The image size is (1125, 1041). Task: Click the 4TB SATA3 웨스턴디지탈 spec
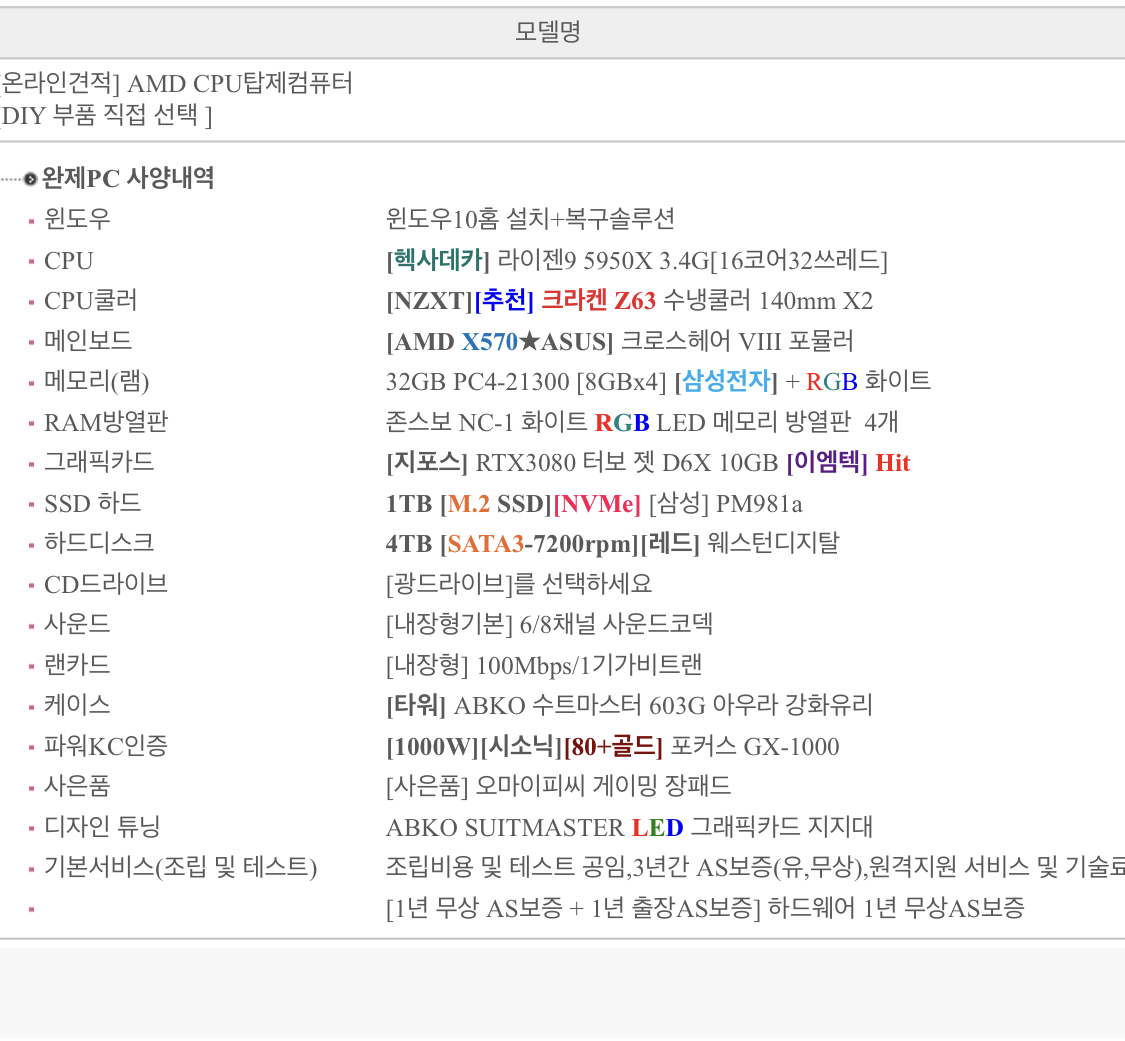click(612, 543)
